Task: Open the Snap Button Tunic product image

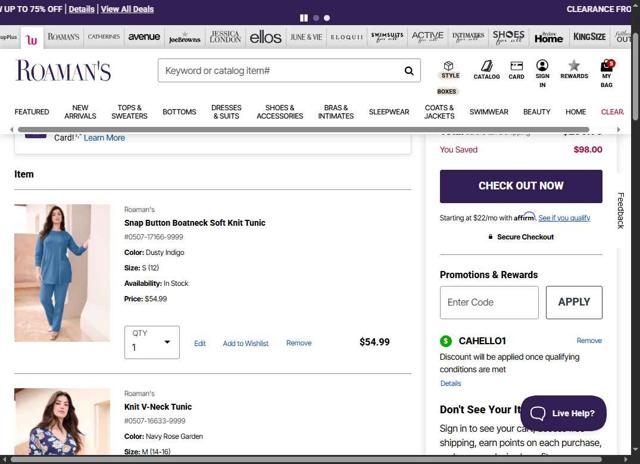Action: [62, 273]
